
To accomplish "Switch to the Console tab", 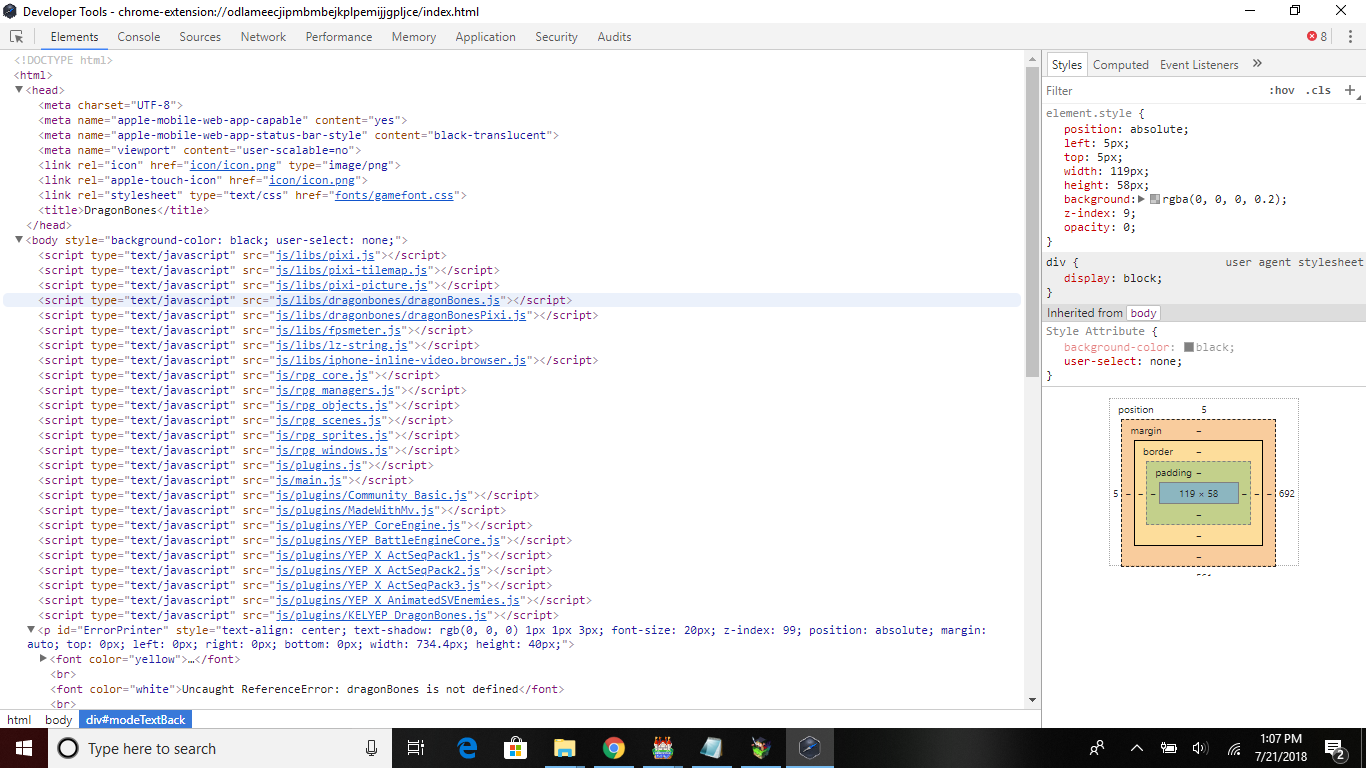I will 139,37.
